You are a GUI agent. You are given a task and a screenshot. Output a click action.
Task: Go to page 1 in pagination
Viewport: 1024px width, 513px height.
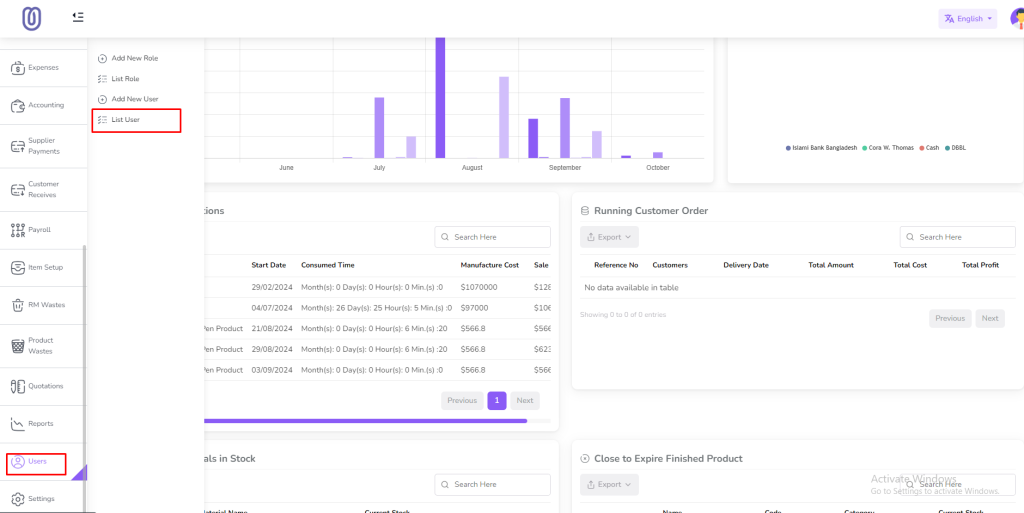[x=497, y=401]
